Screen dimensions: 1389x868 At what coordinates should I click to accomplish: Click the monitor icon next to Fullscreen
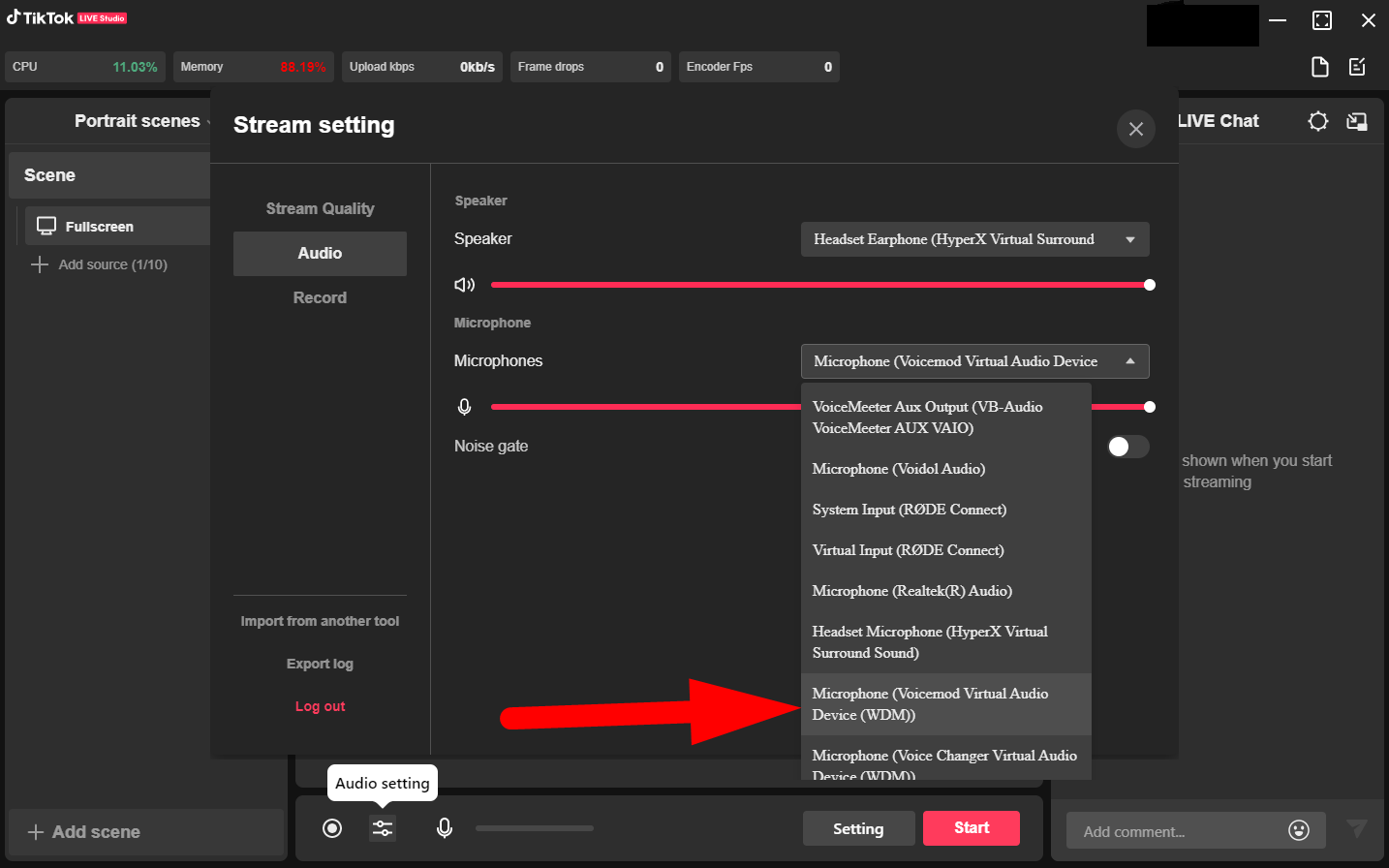click(x=46, y=225)
